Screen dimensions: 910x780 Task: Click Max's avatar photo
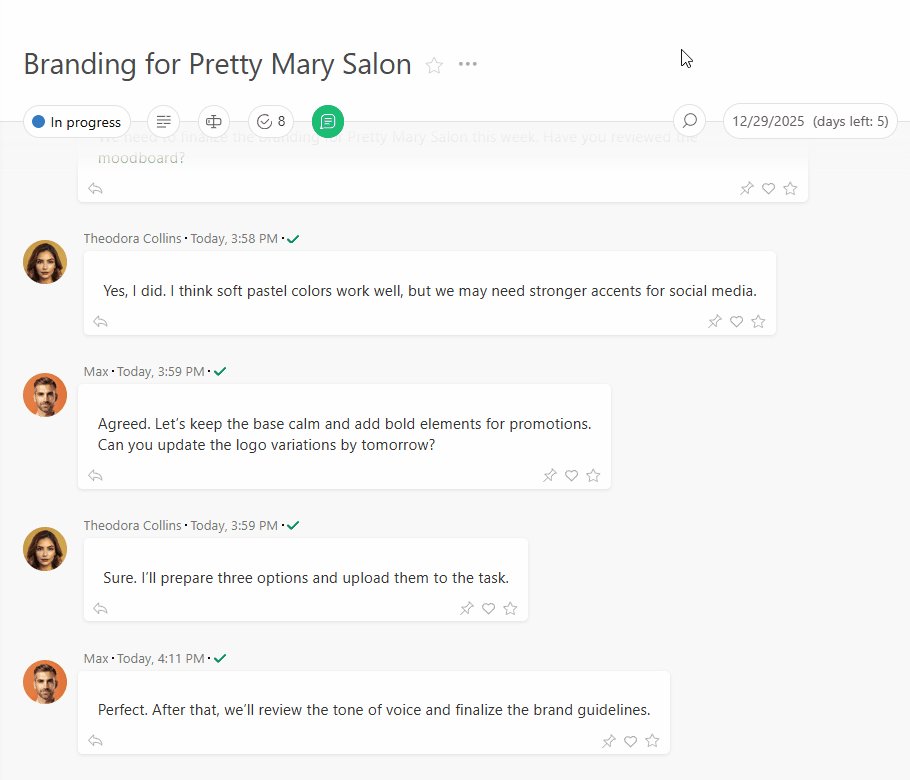click(x=44, y=395)
